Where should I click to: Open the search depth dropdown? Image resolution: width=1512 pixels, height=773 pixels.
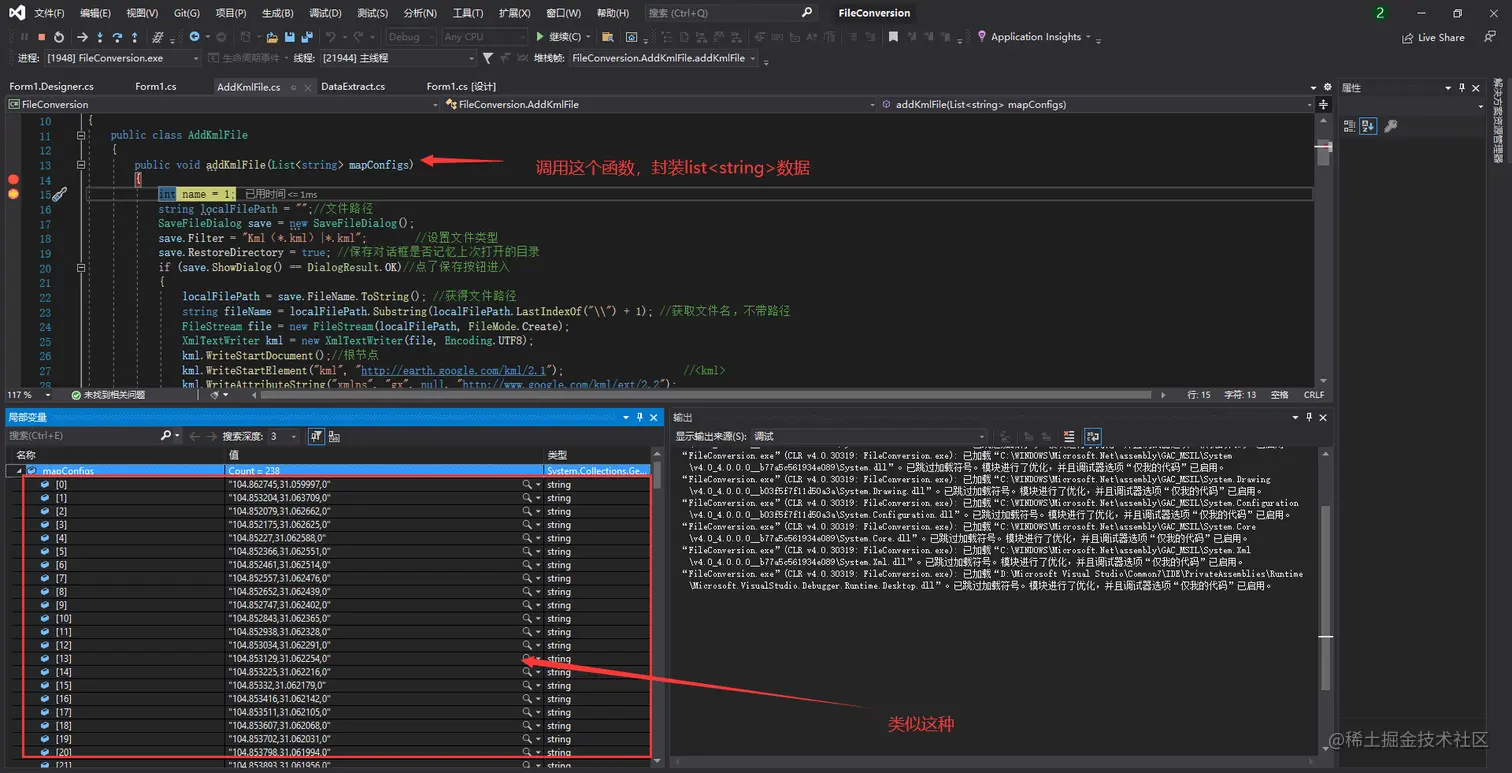click(285, 436)
